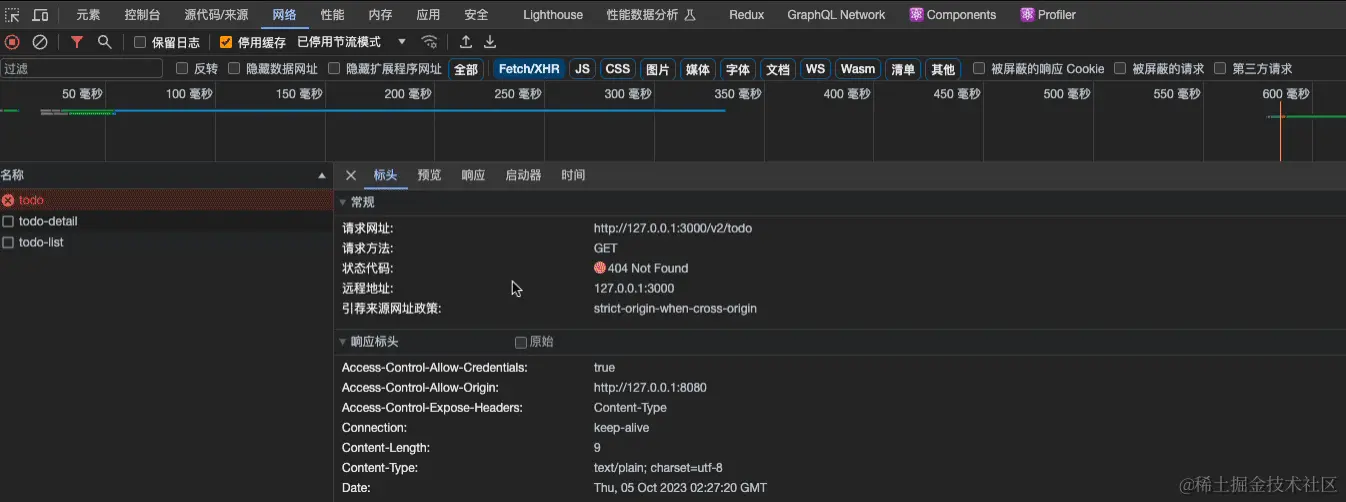Open network search with magnifier icon
The height and width of the screenshot is (502, 1346).
coord(105,42)
